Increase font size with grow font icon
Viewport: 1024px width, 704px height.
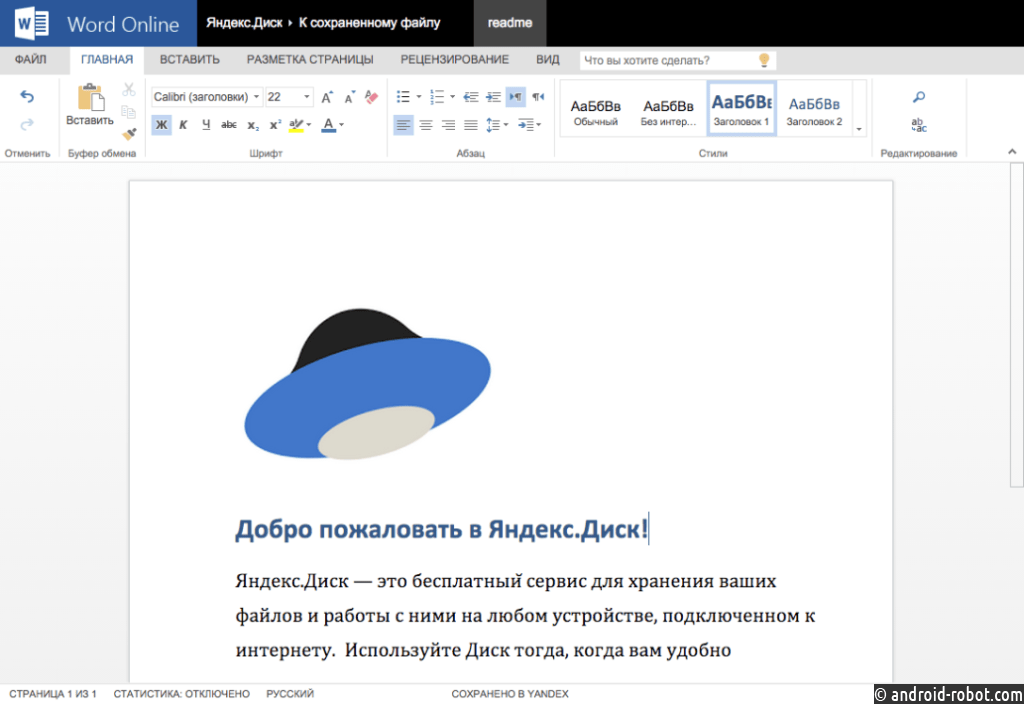coord(327,97)
